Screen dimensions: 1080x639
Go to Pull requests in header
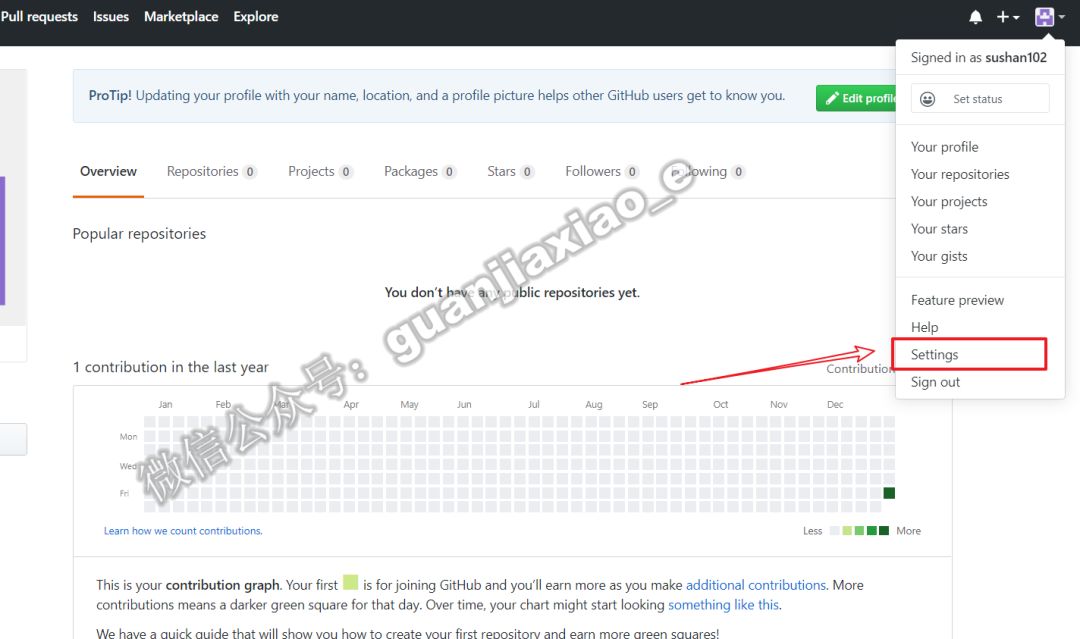coord(39,17)
